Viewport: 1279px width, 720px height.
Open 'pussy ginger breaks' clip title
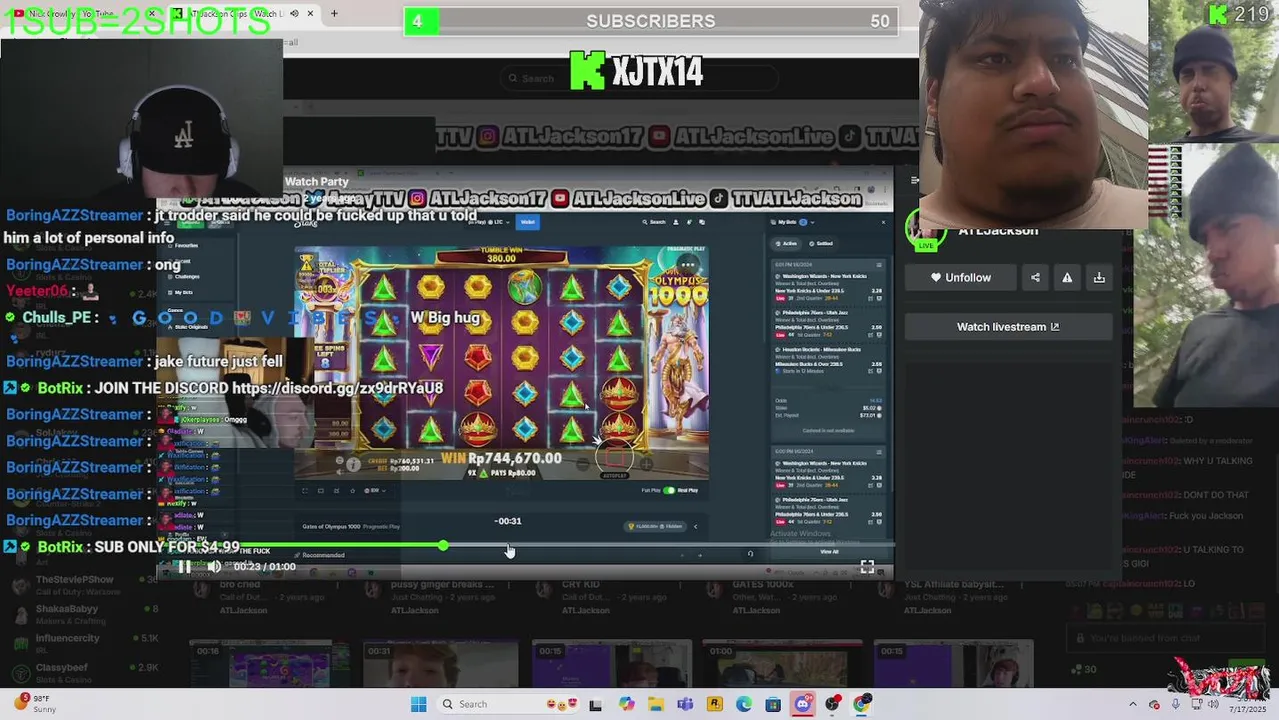pos(443,584)
